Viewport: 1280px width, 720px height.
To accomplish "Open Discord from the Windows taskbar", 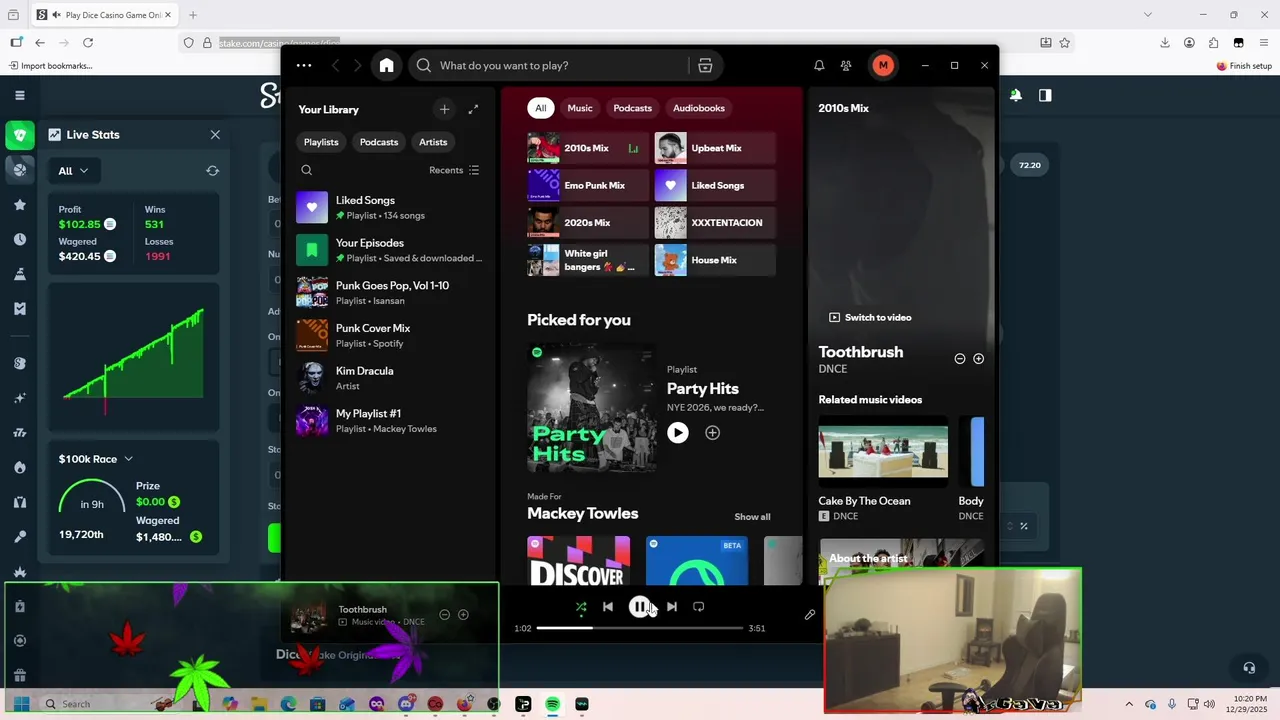I will point(405,704).
